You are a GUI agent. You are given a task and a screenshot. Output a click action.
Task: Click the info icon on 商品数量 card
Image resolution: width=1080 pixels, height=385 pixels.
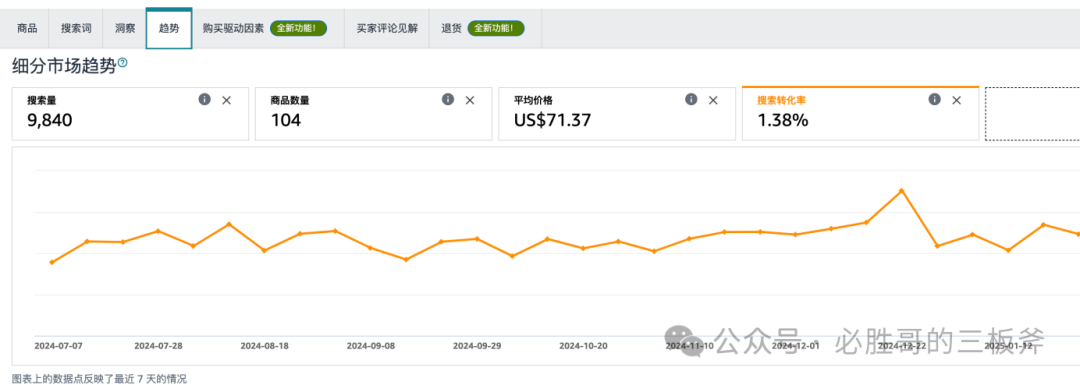[x=448, y=99]
